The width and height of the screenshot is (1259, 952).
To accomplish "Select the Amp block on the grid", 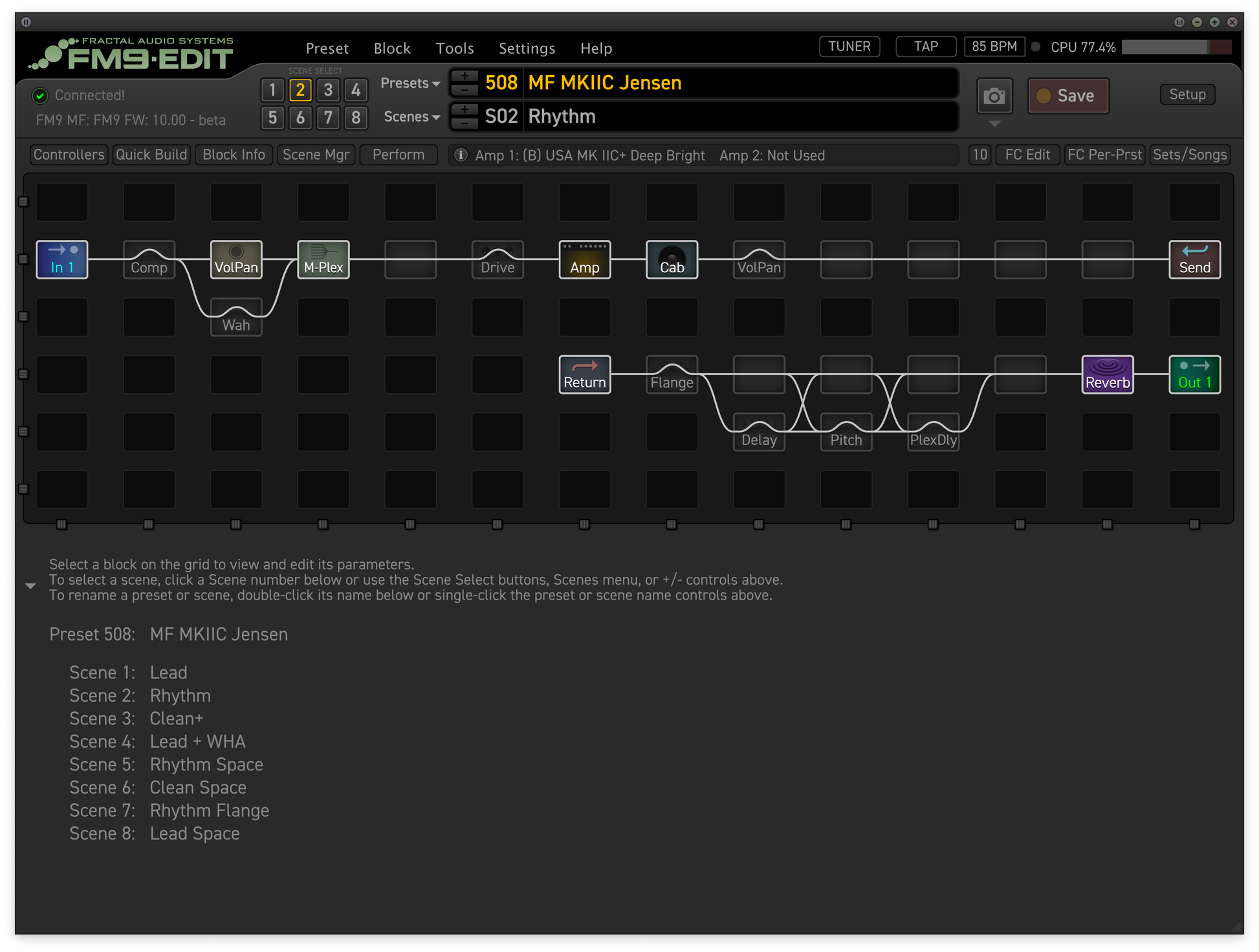I will pos(584,259).
